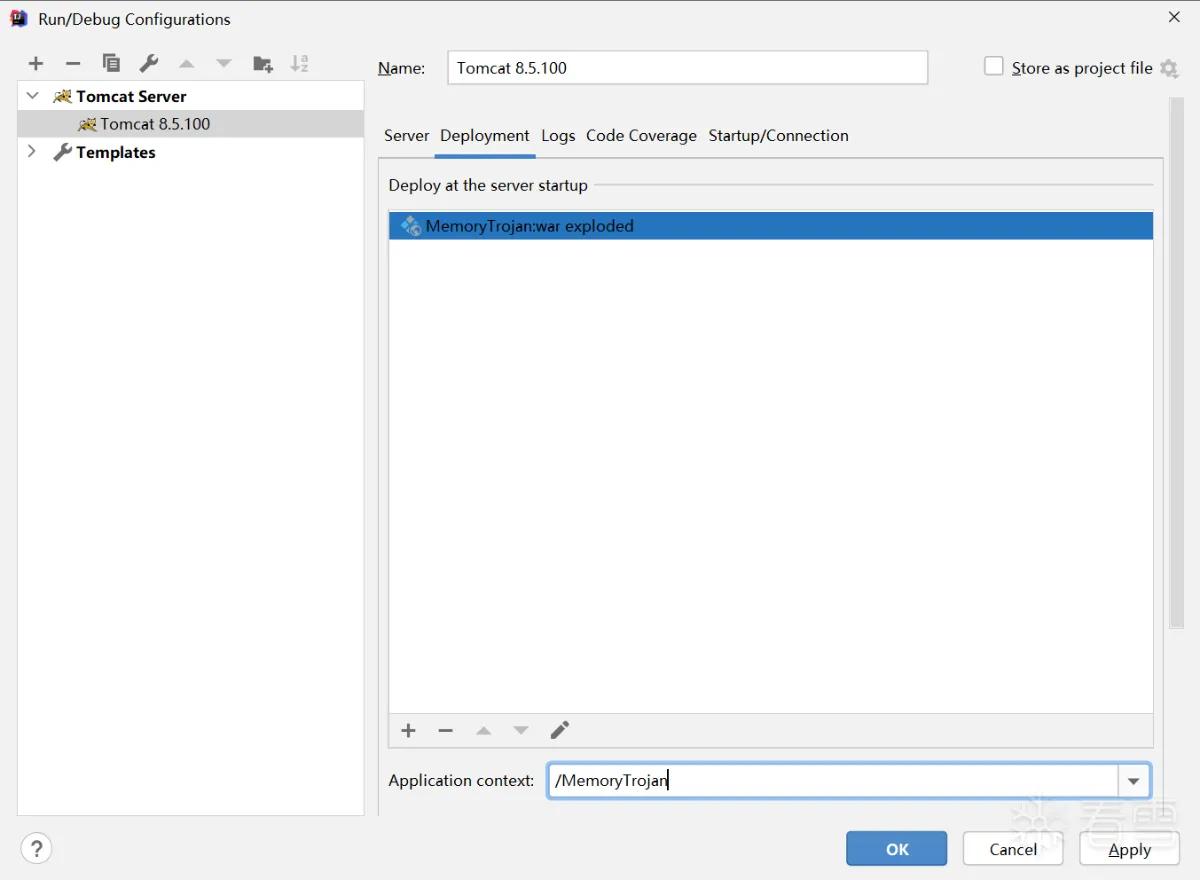Open the Logs tab
The image size is (1200, 880).
coord(558,136)
